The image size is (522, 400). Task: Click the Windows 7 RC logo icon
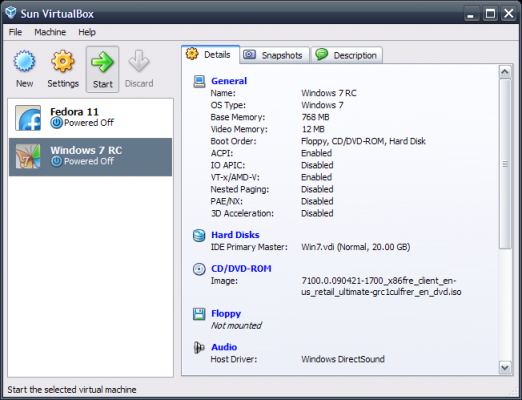click(x=28, y=156)
